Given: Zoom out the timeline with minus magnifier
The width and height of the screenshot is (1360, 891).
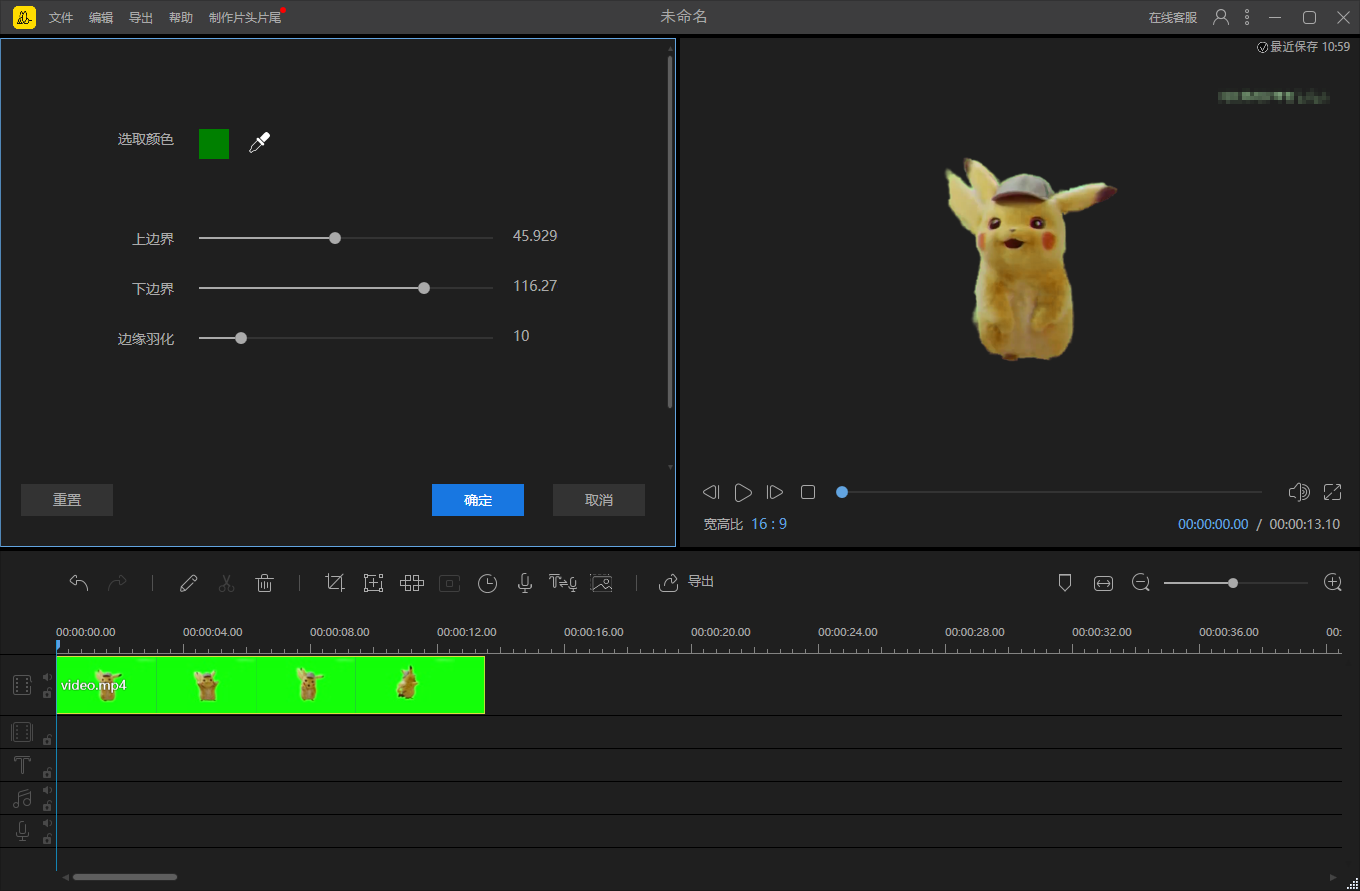Looking at the screenshot, I should coord(1141,583).
